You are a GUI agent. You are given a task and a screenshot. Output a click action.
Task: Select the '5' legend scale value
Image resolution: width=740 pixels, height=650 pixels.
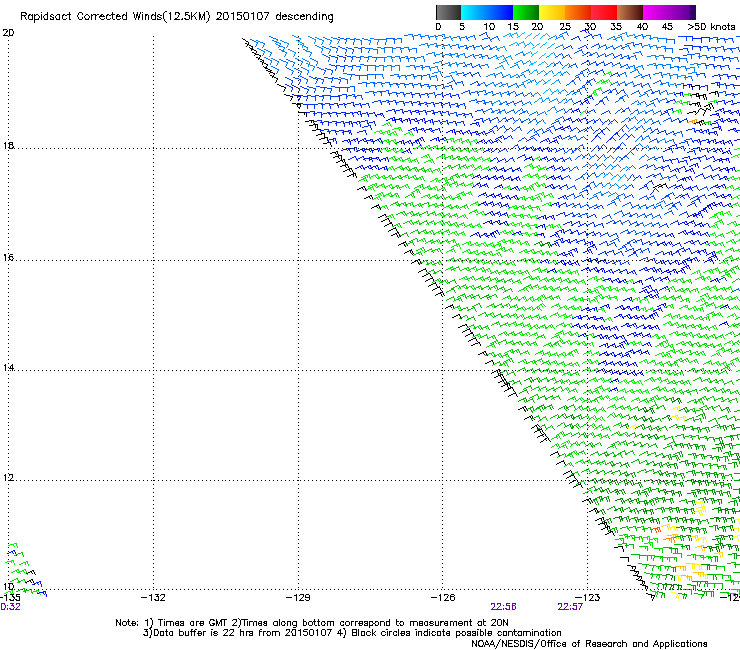tap(462, 27)
